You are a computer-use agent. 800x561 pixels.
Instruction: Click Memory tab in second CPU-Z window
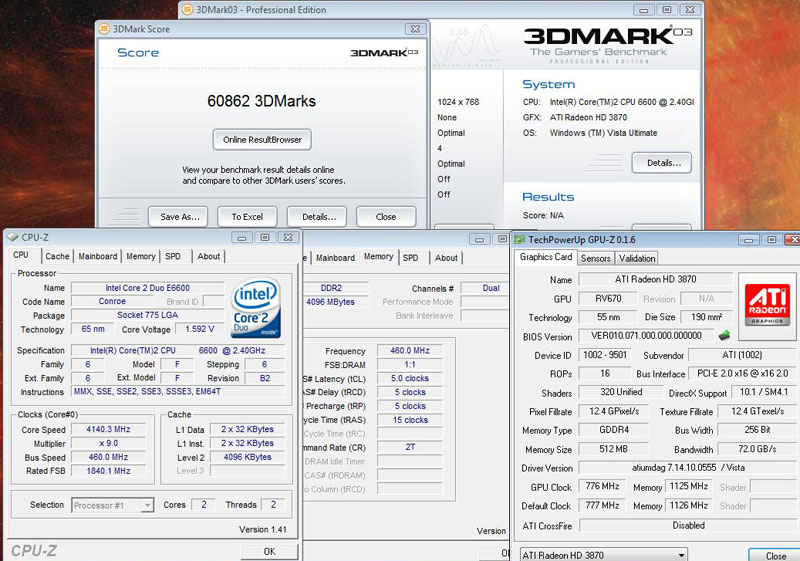point(379,257)
